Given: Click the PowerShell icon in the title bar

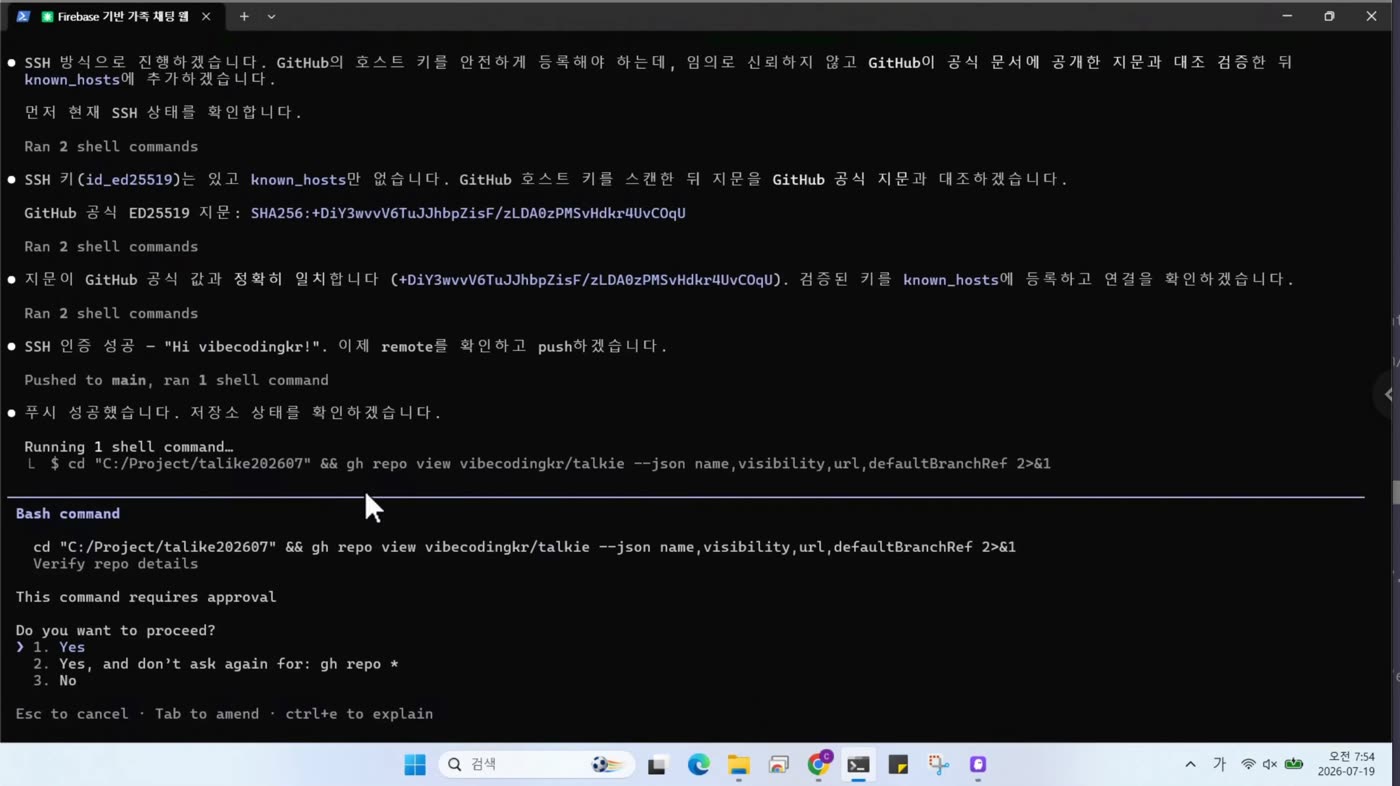Looking at the screenshot, I should (x=22, y=17).
